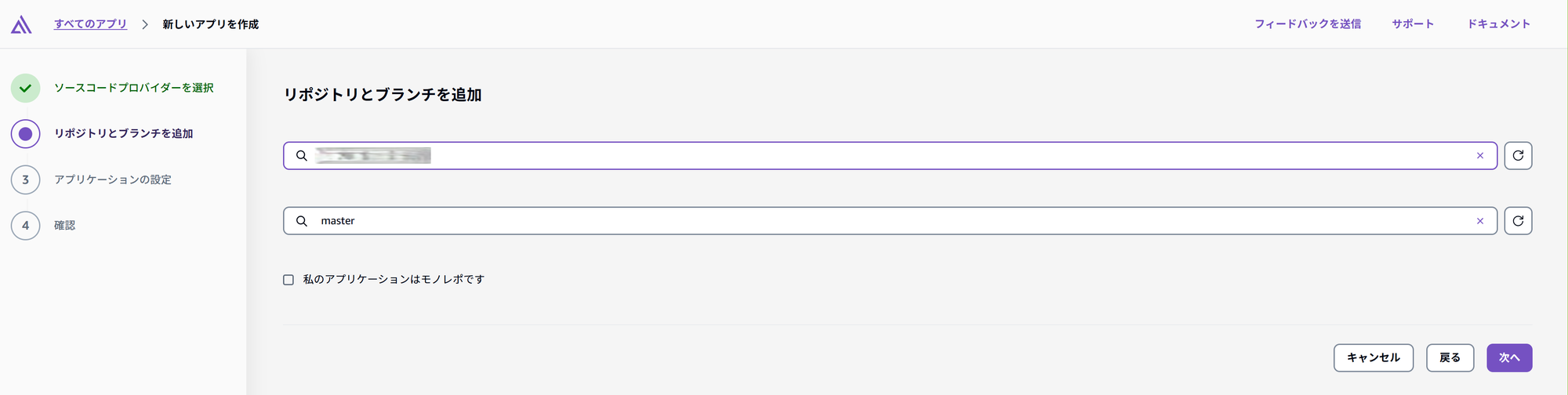
Task: Click the AWS Amplify logo icon
Action: [21, 25]
